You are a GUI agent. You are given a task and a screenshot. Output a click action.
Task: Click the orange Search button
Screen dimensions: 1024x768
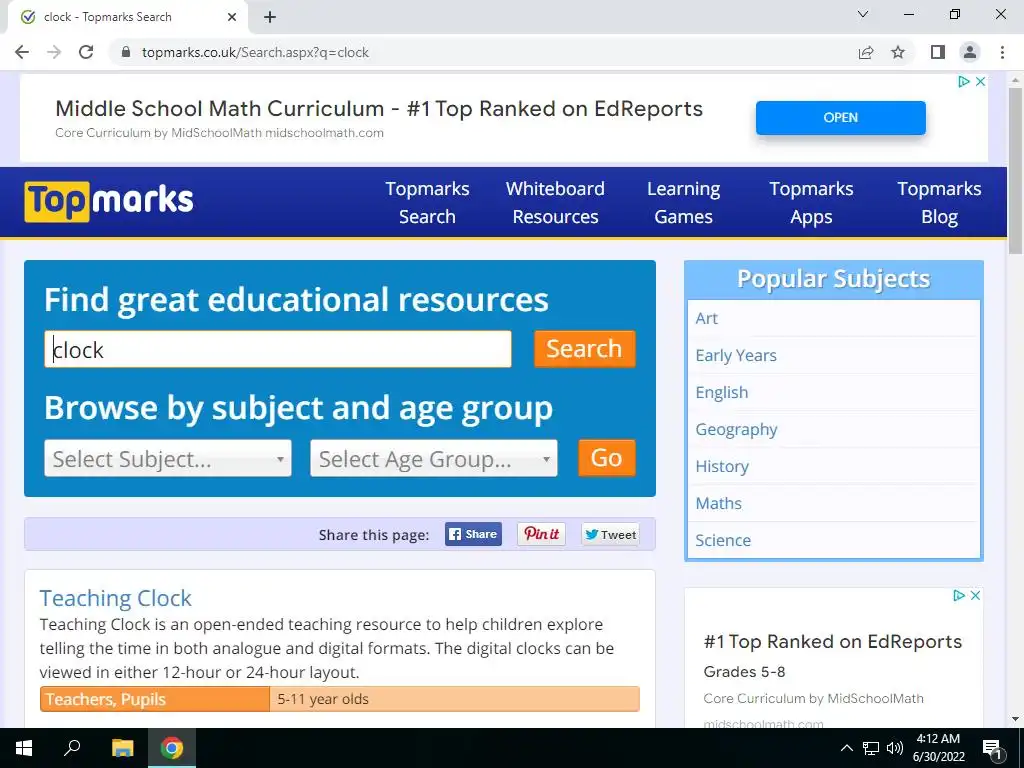coord(584,349)
